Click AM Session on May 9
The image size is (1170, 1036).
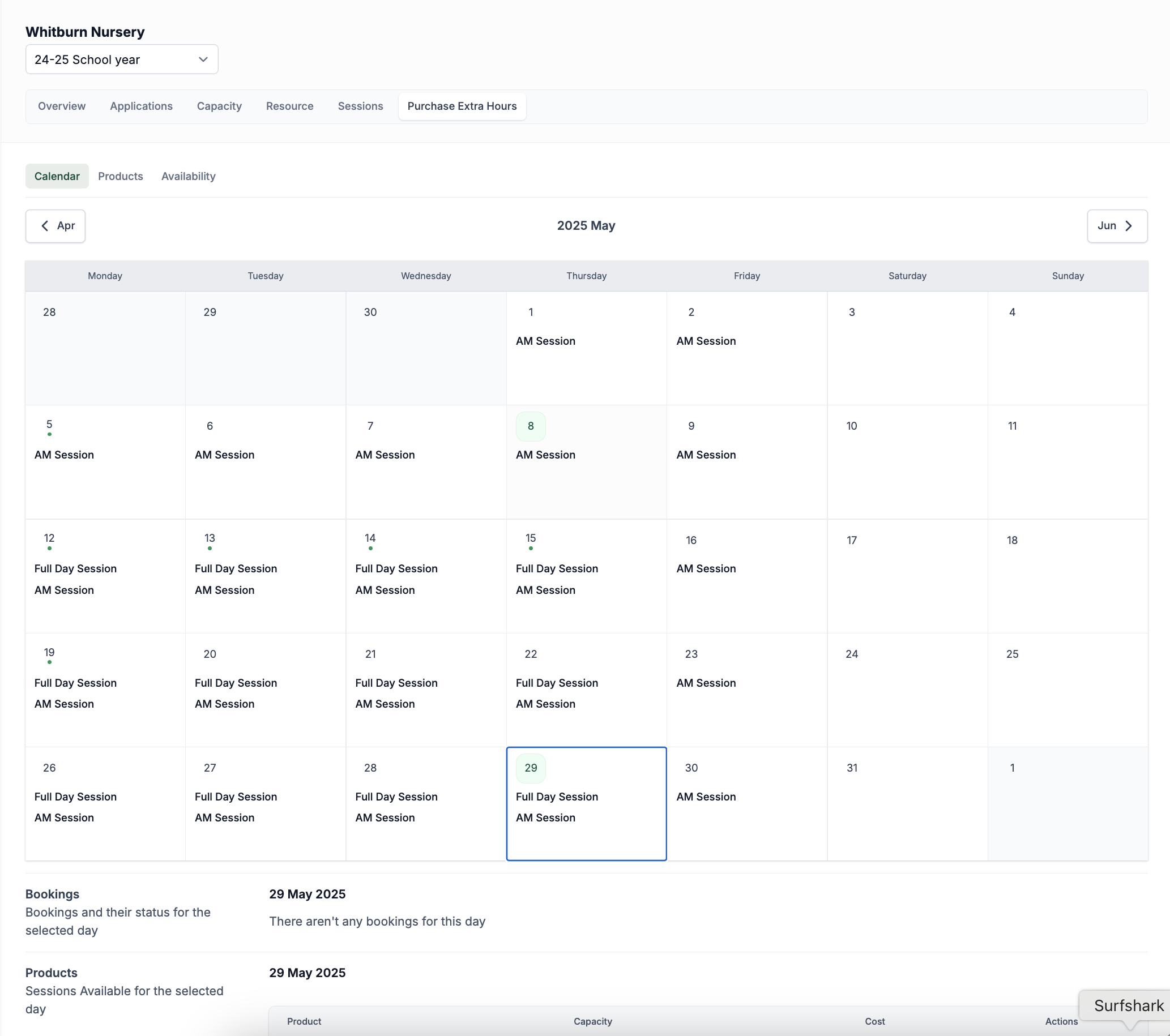click(706, 455)
